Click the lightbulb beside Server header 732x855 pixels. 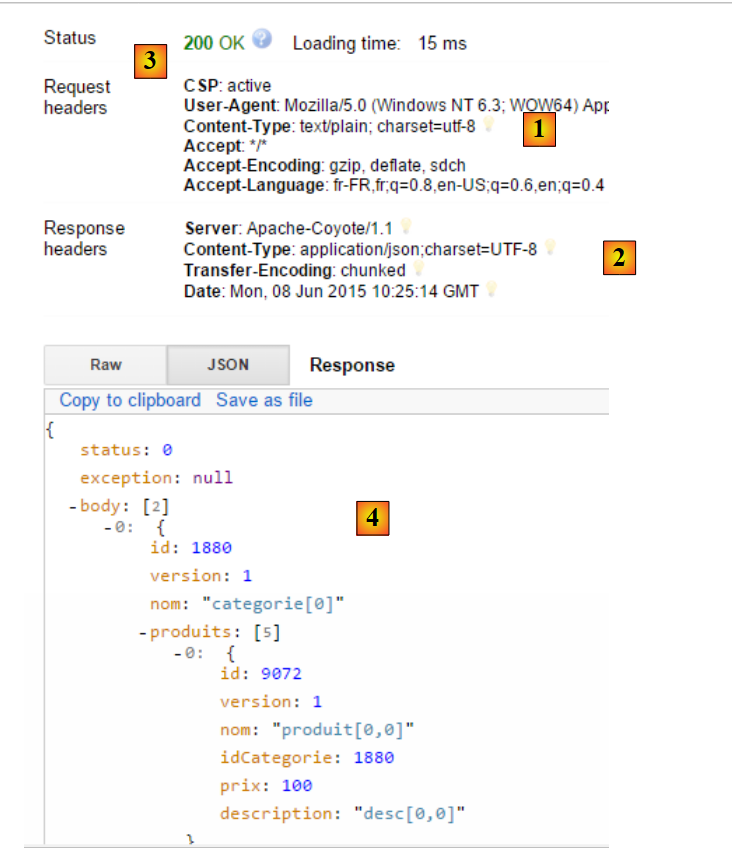click(405, 227)
